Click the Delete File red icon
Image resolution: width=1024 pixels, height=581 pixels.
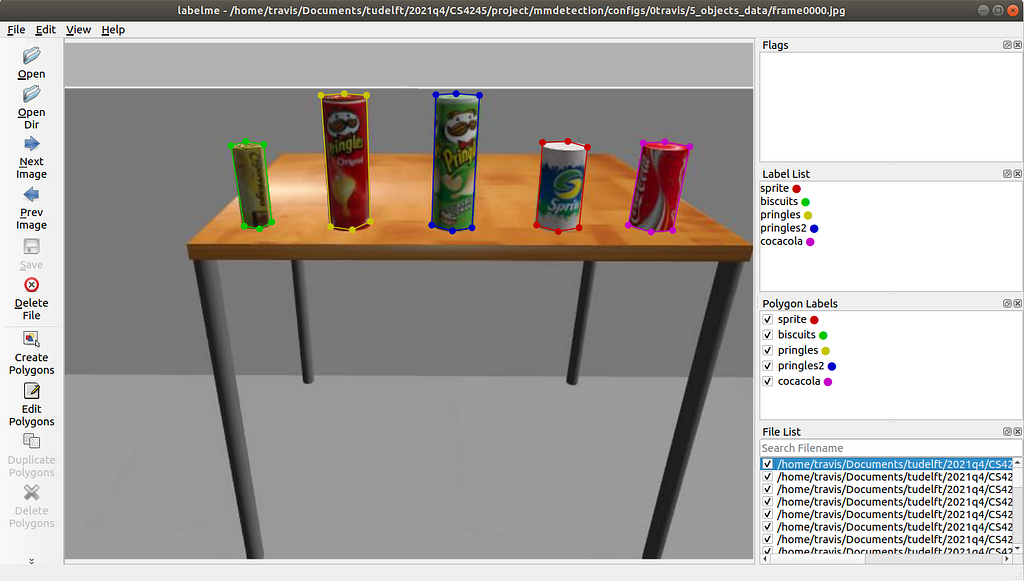coord(31,285)
